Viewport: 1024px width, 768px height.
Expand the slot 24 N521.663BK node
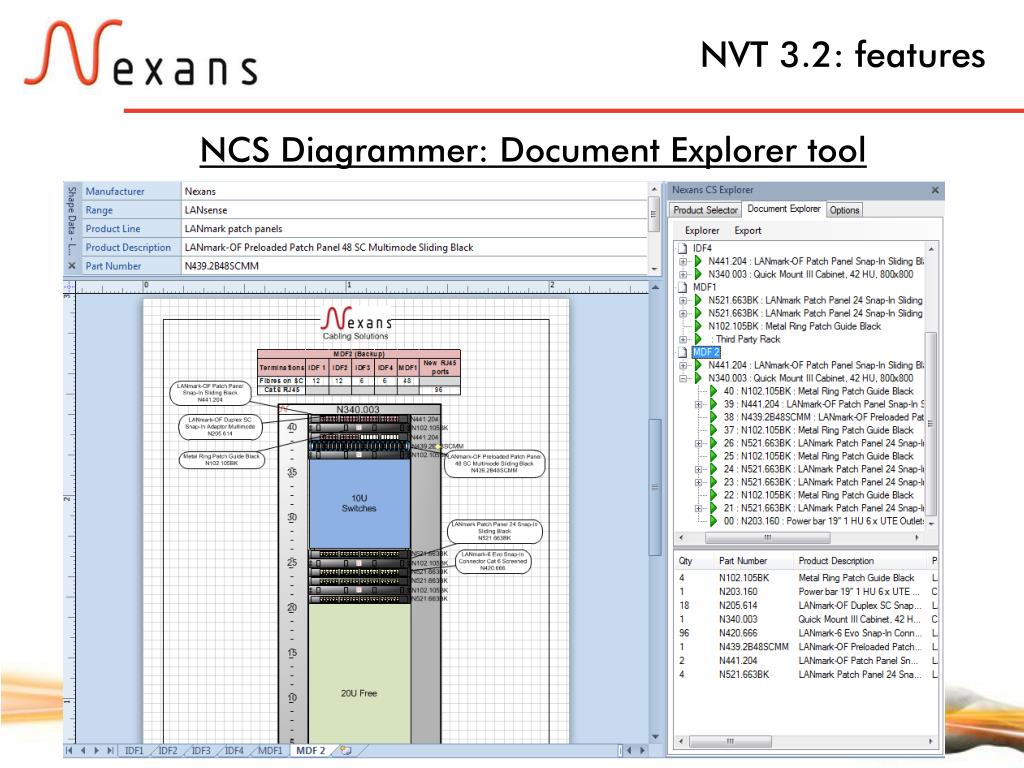(699, 469)
